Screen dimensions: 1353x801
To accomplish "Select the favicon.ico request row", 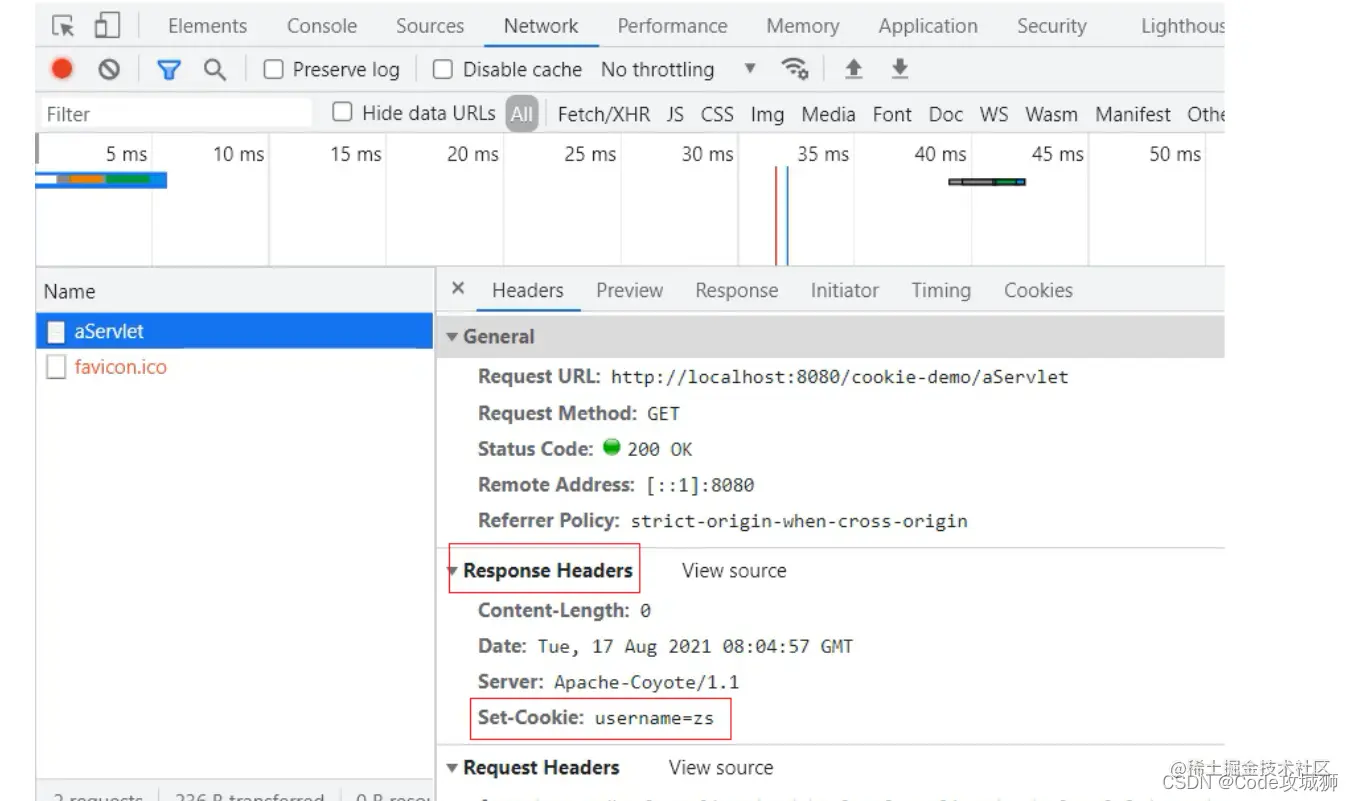I will (235, 367).
